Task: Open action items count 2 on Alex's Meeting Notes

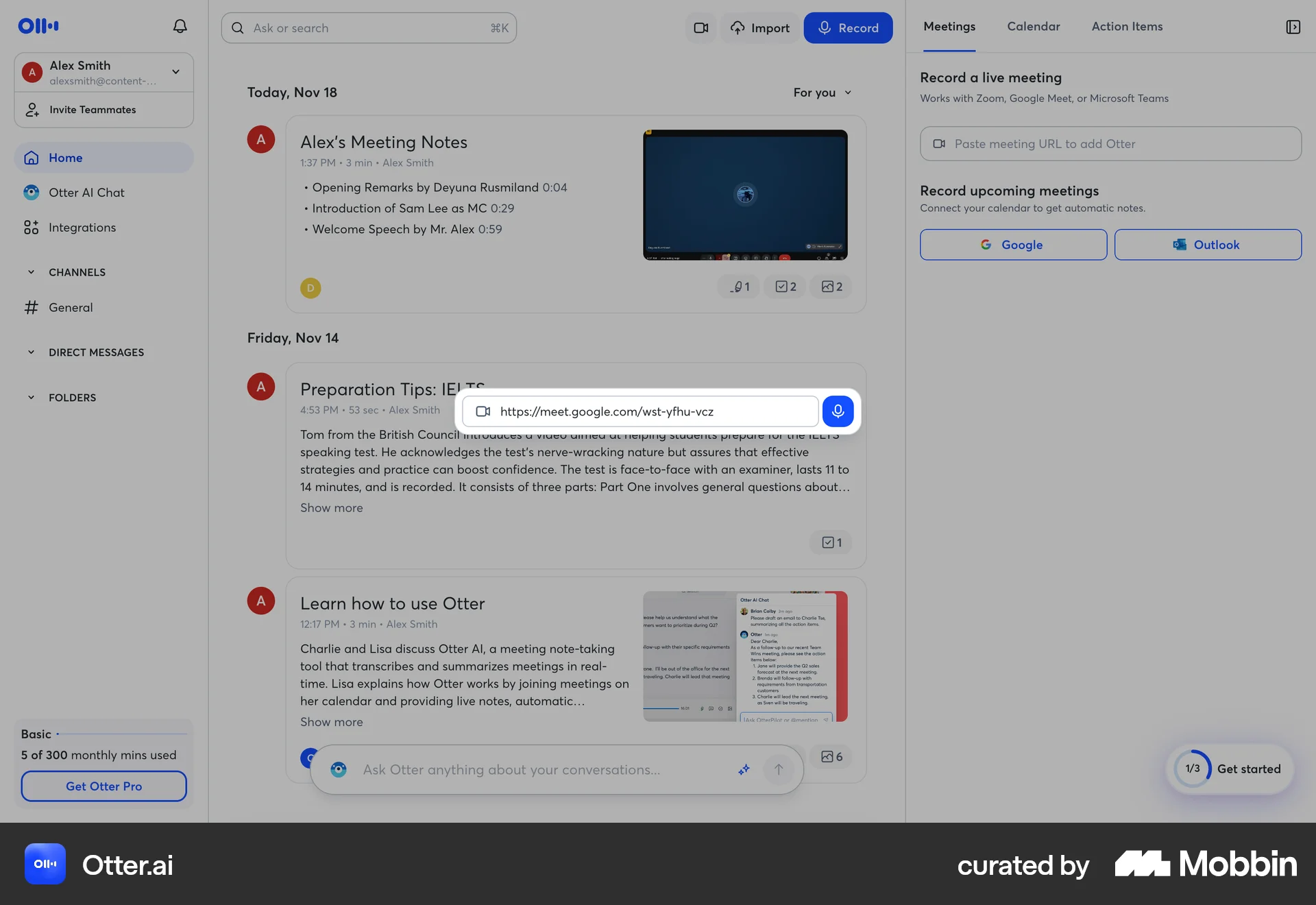Action: point(785,287)
